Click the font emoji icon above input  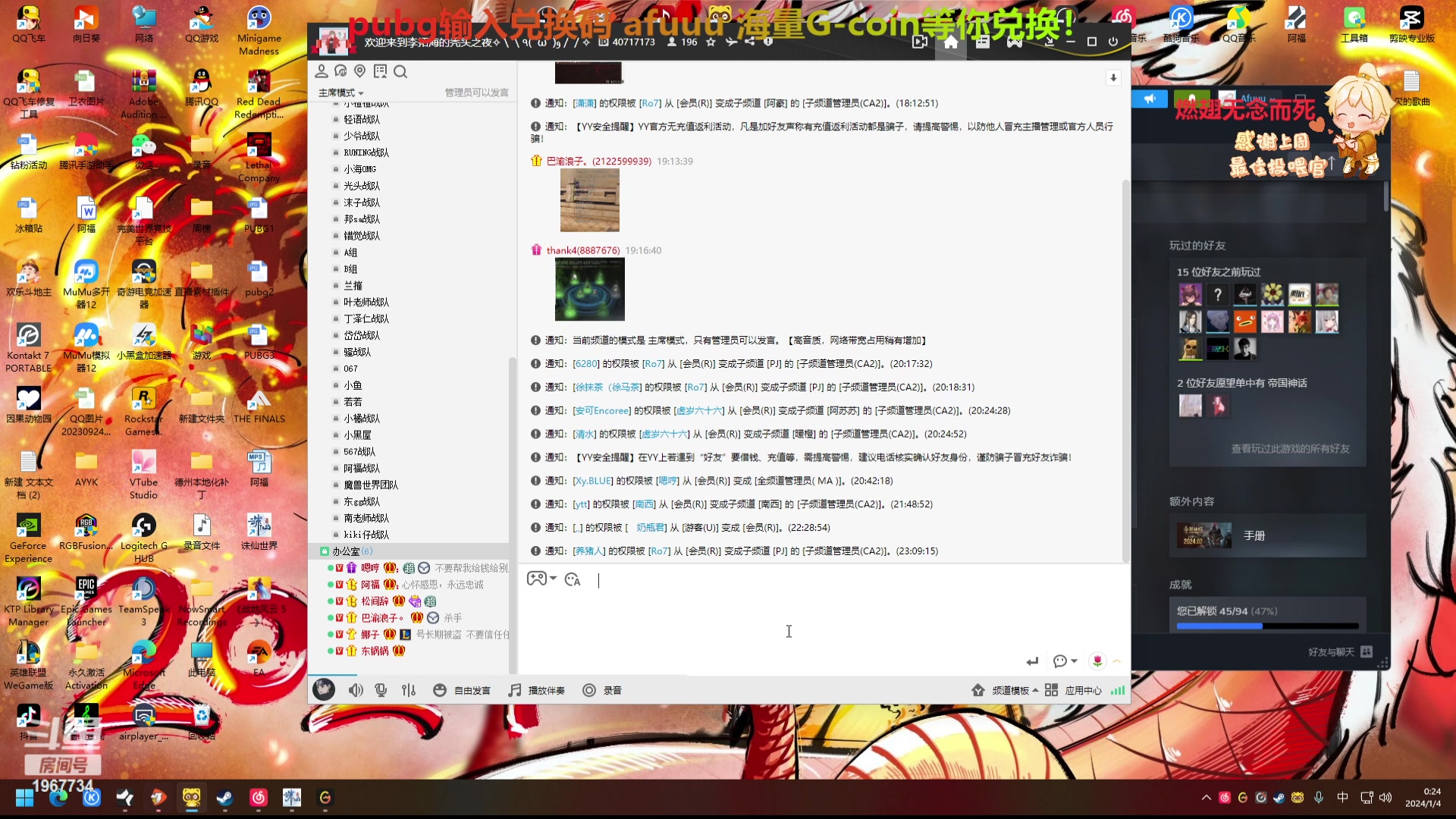pos(573,579)
